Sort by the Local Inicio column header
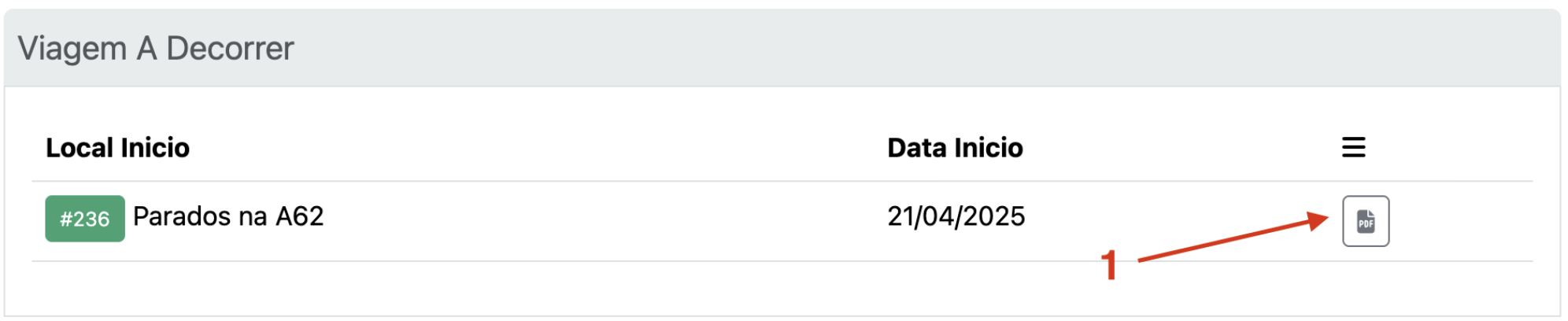The image size is (1568, 321). 117,147
